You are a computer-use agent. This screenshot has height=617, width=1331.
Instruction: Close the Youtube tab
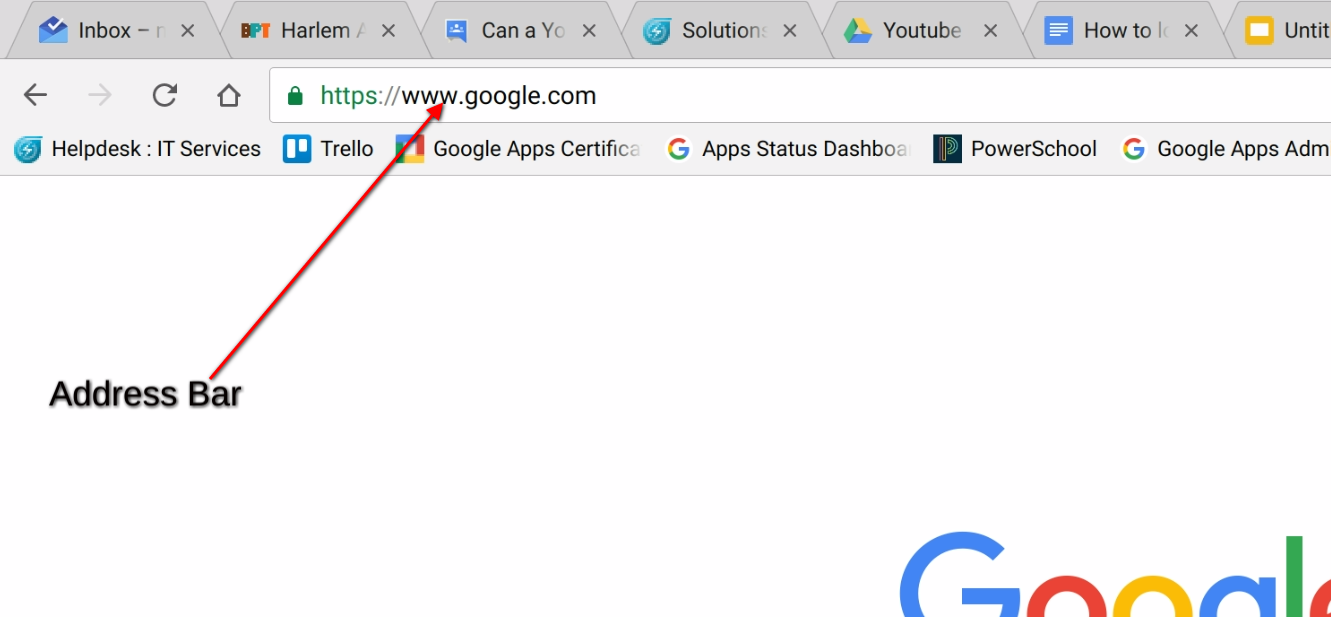click(990, 31)
